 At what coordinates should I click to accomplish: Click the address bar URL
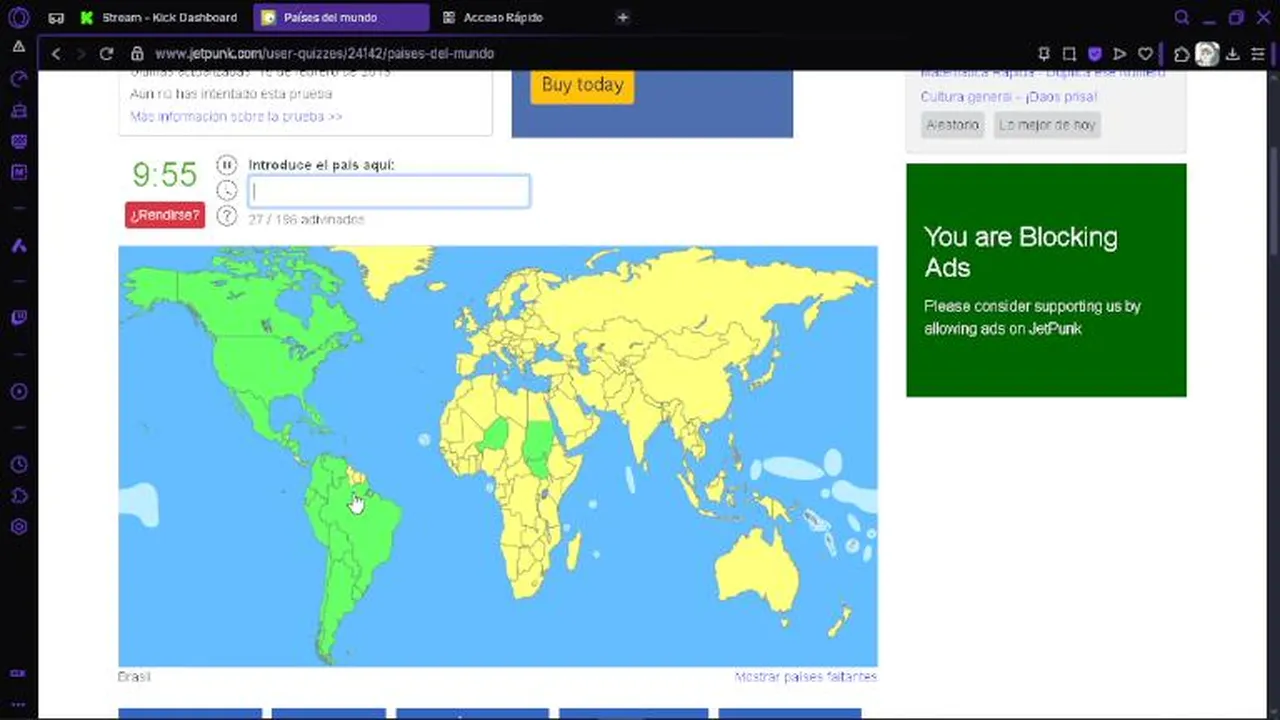click(324, 54)
